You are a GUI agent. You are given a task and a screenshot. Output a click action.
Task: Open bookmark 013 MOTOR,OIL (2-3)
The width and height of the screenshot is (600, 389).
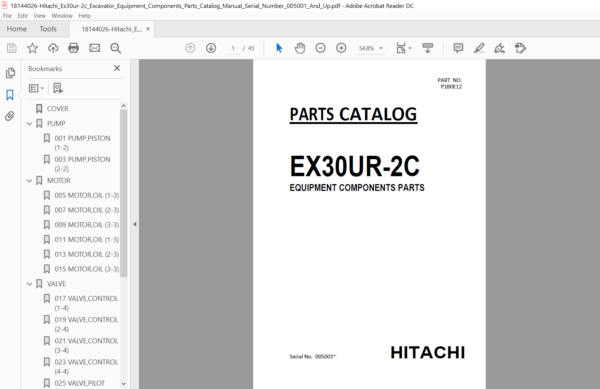[x=87, y=254]
